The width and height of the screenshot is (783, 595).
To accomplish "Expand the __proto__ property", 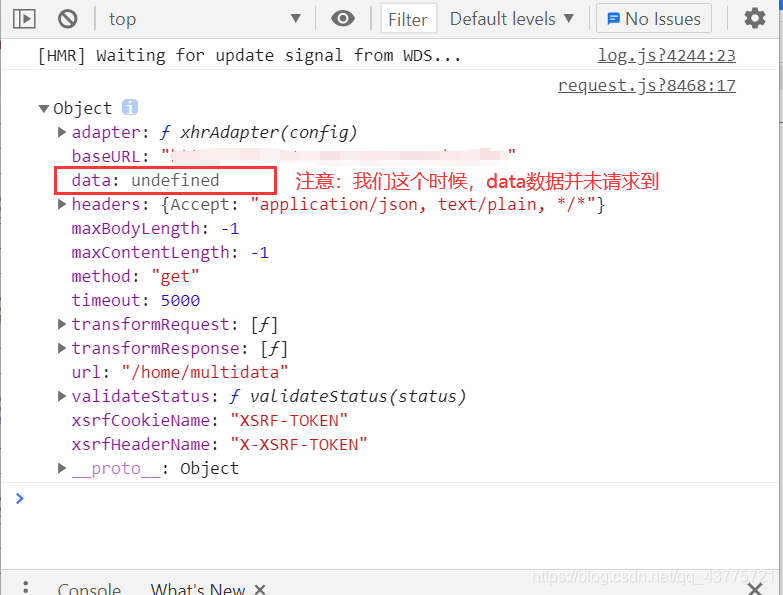I will pyautogui.click(x=61, y=468).
